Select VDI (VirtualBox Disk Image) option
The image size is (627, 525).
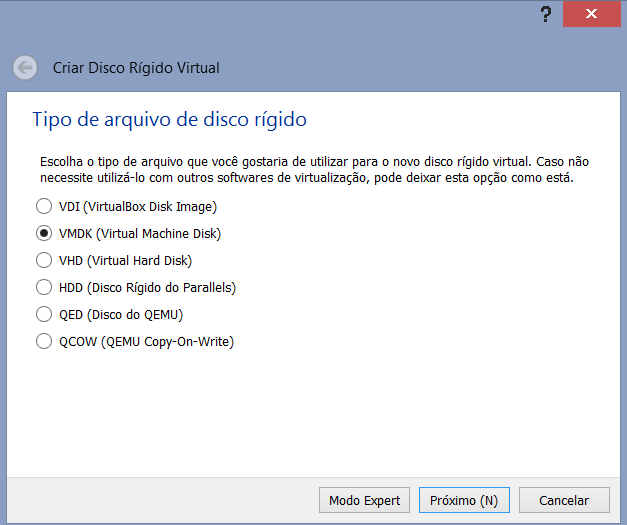click(126, 207)
